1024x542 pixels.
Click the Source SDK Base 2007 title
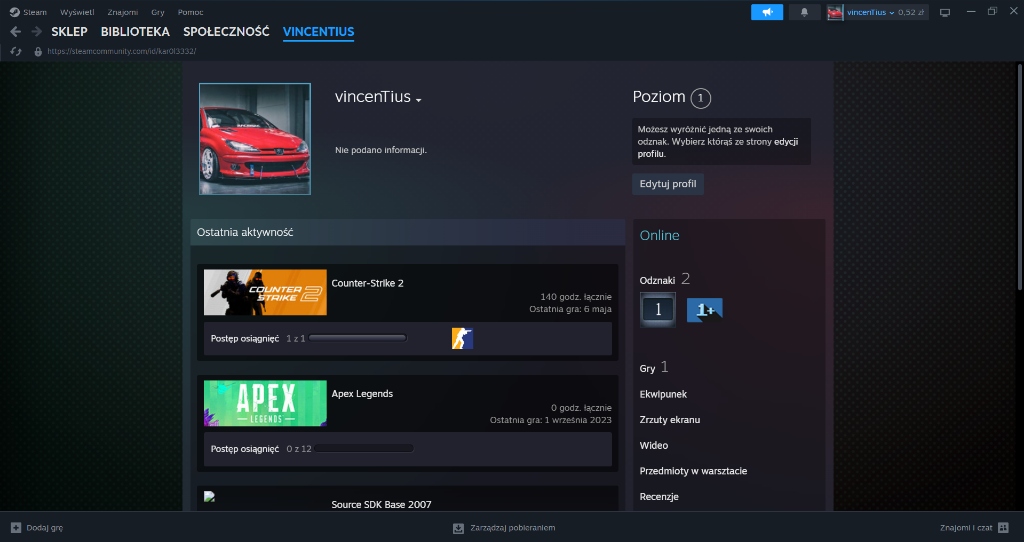(381, 504)
